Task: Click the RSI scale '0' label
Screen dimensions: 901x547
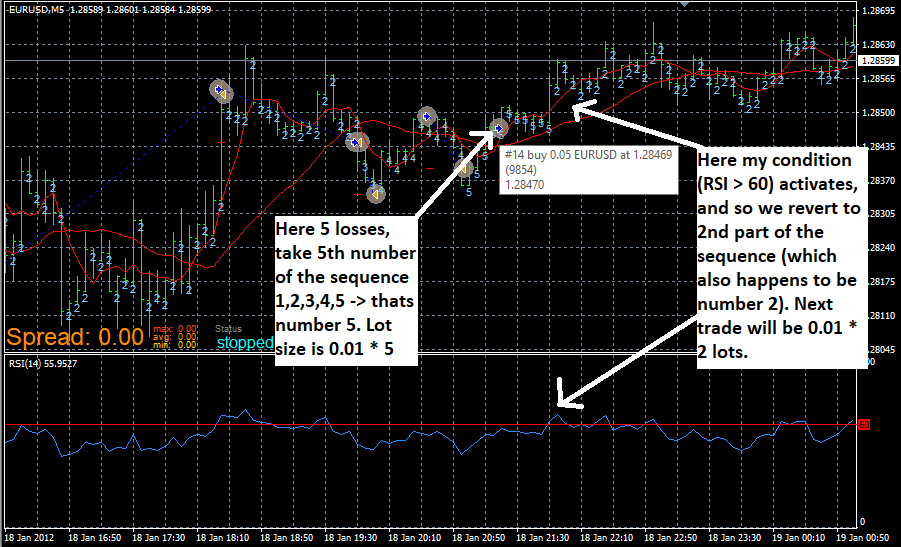Action: click(863, 522)
